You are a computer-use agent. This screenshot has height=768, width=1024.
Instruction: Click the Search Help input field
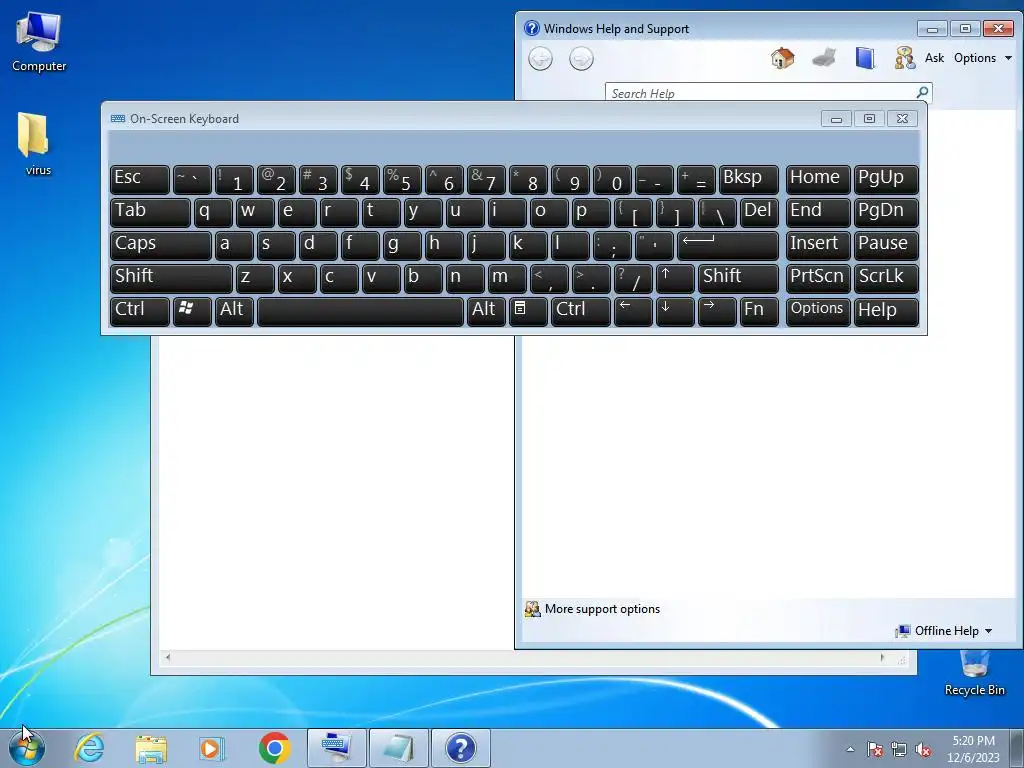[761, 93]
